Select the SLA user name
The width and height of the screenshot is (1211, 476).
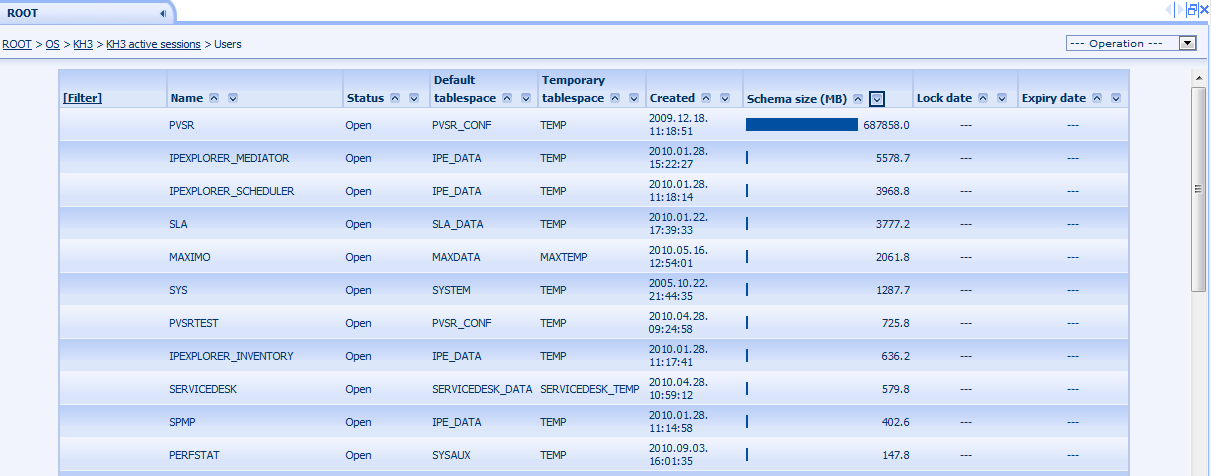179,224
